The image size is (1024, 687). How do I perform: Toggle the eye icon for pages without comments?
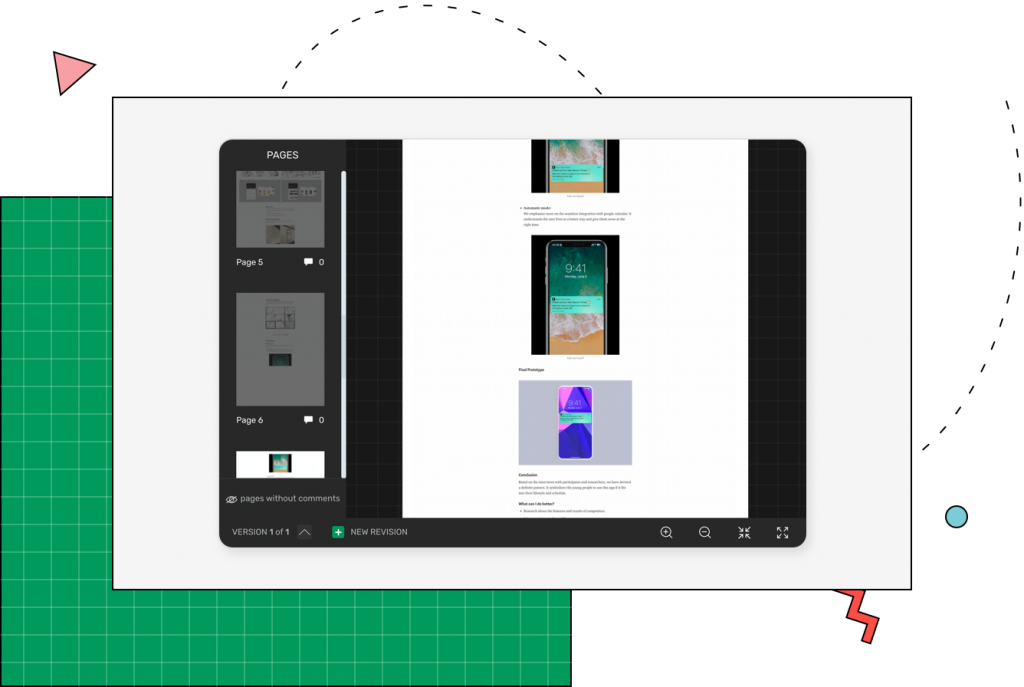[231, 499]
